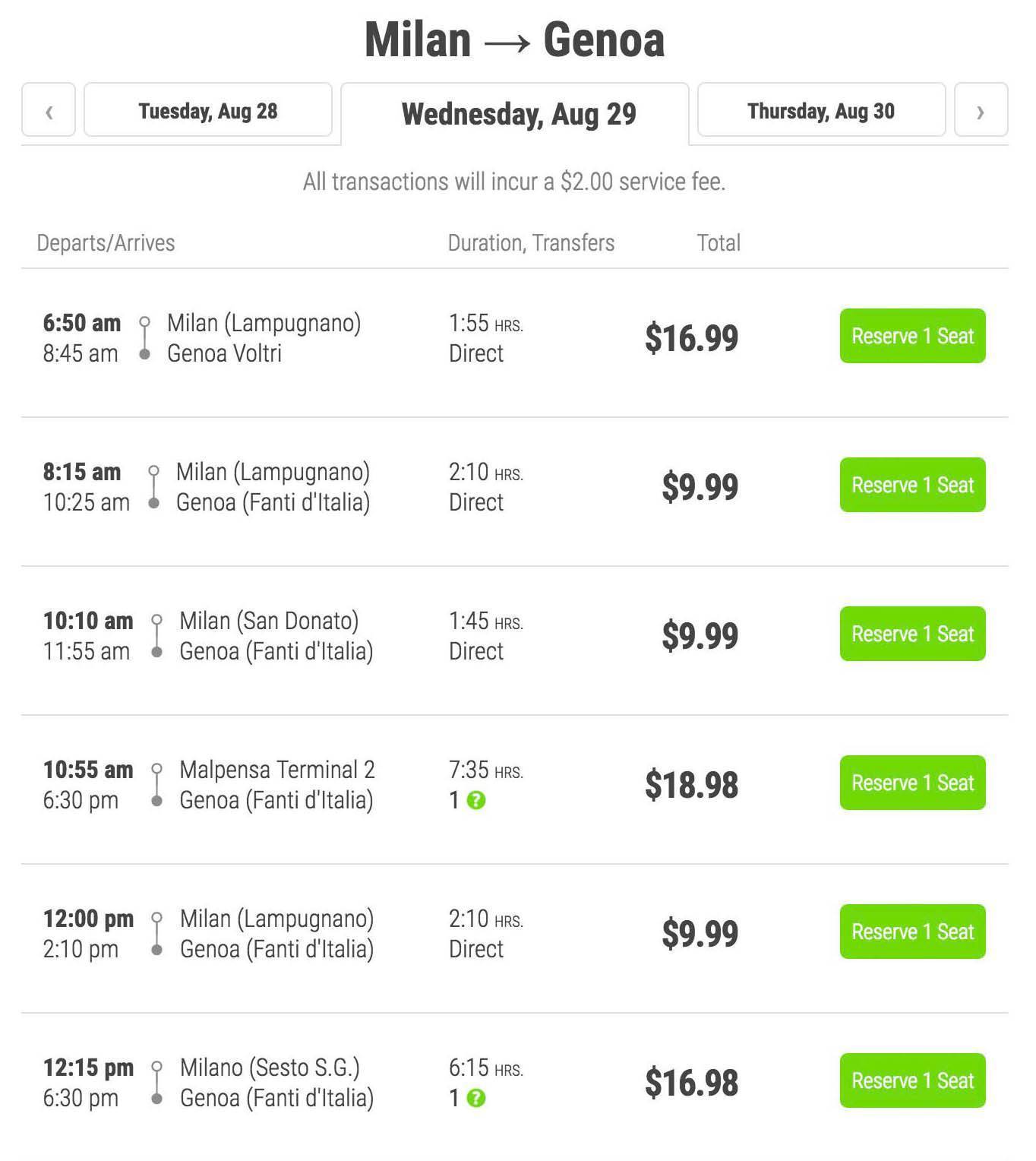Reserve a seat on the 12:00 pm trip
This screenshot has height=1161, width=1036.
pyautogui.click(x=912, y=932)
